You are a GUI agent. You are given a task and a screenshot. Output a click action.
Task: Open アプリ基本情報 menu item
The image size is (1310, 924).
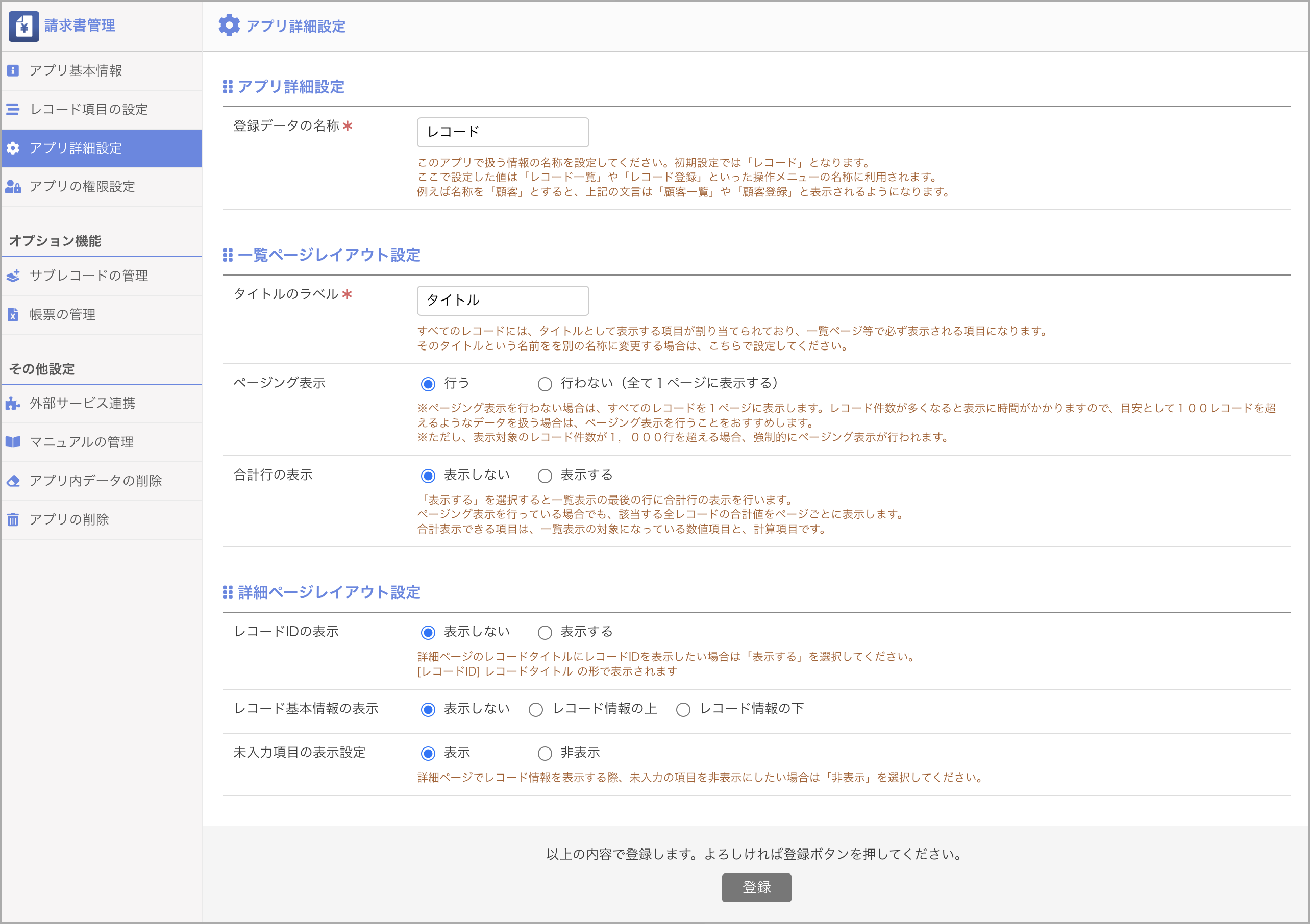pos(102,71)
